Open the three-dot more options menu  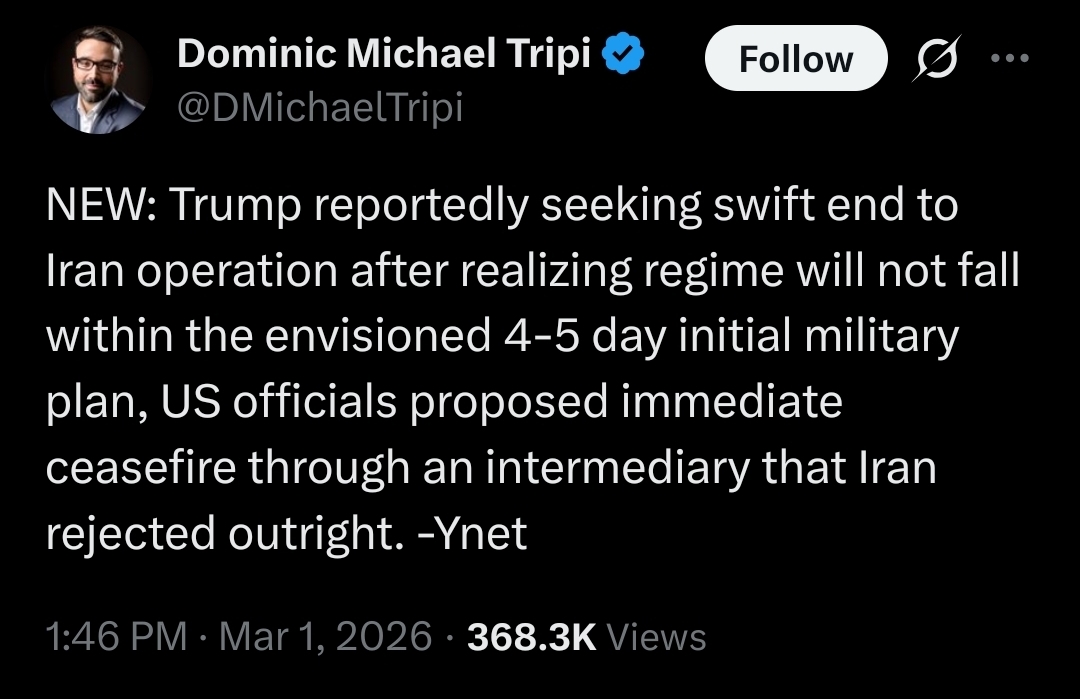[x=1008, y=57]
